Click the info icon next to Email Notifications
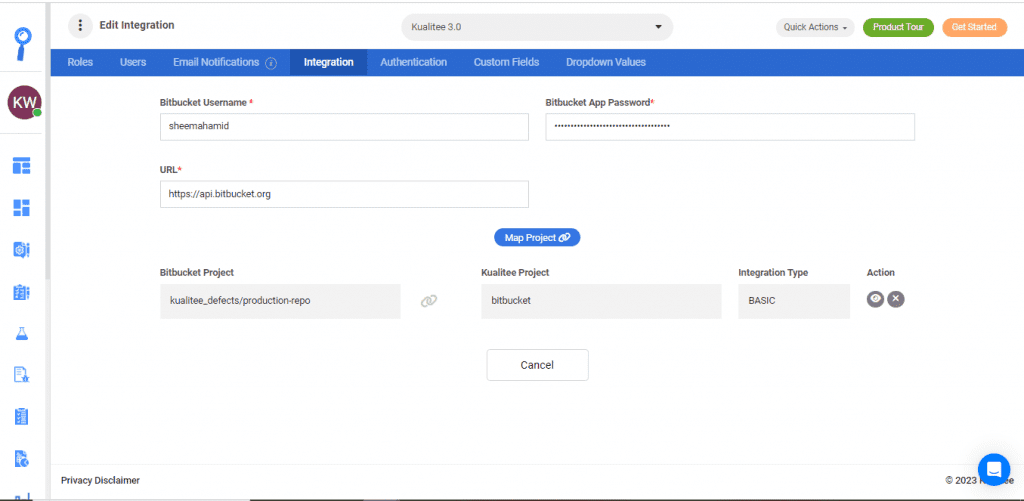Image resolution: width=1024 pixels, height=501 pixels. [x=271, y=63]
